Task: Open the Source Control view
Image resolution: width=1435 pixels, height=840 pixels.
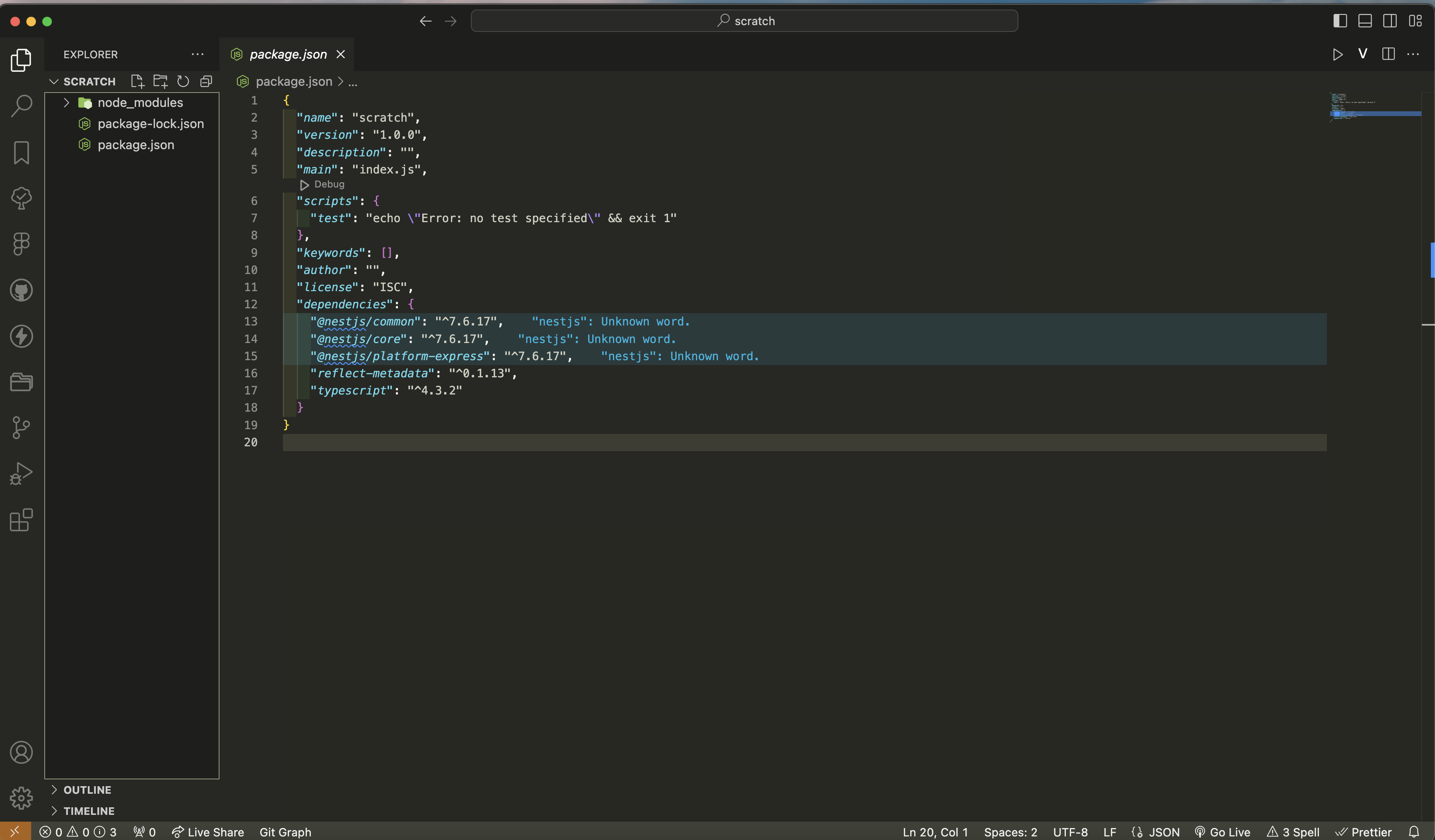Action: (21, 428)
